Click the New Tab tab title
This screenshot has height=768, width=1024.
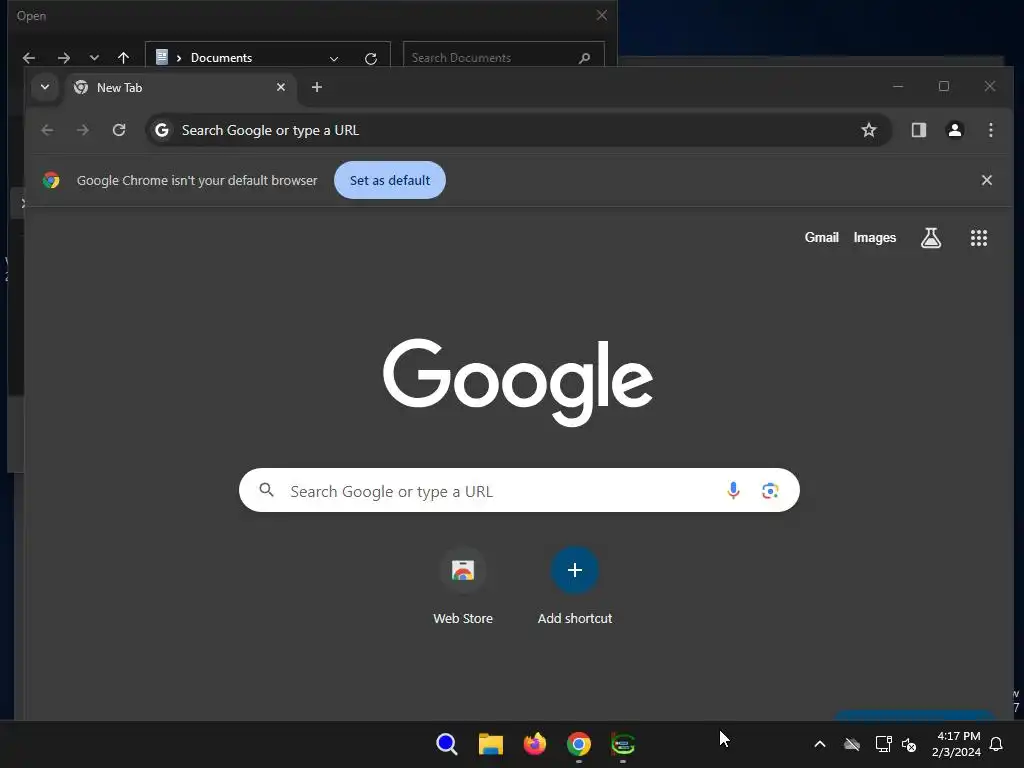point(120,88)
